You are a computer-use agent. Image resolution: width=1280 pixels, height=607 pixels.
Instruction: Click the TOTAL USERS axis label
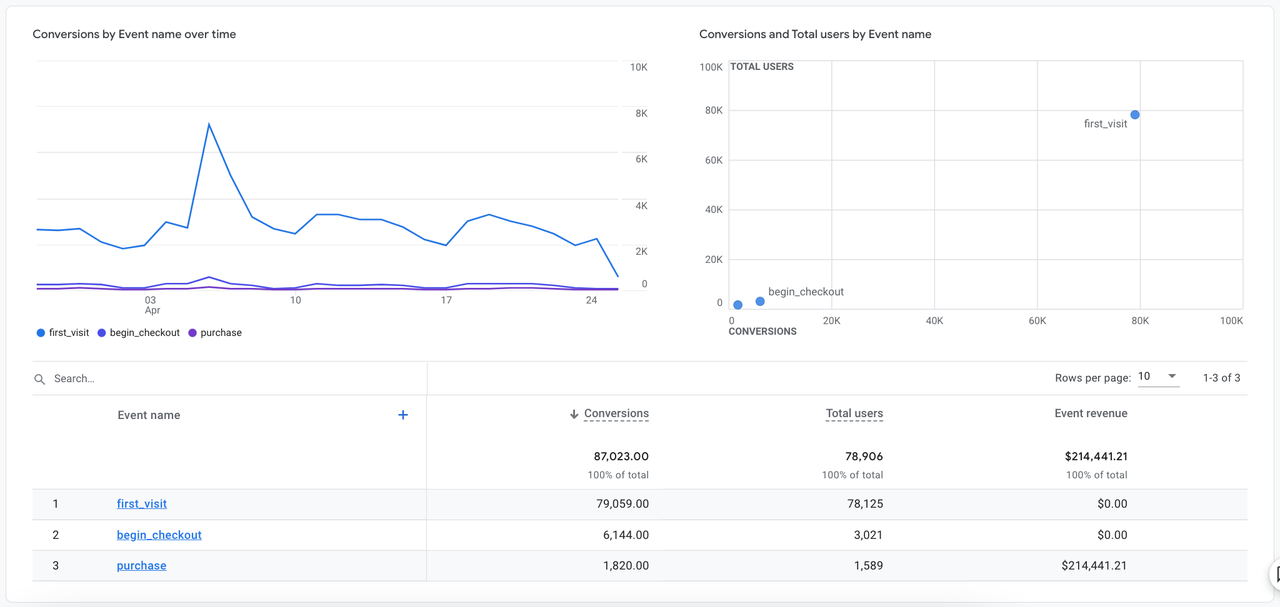[x=762, y=67]
